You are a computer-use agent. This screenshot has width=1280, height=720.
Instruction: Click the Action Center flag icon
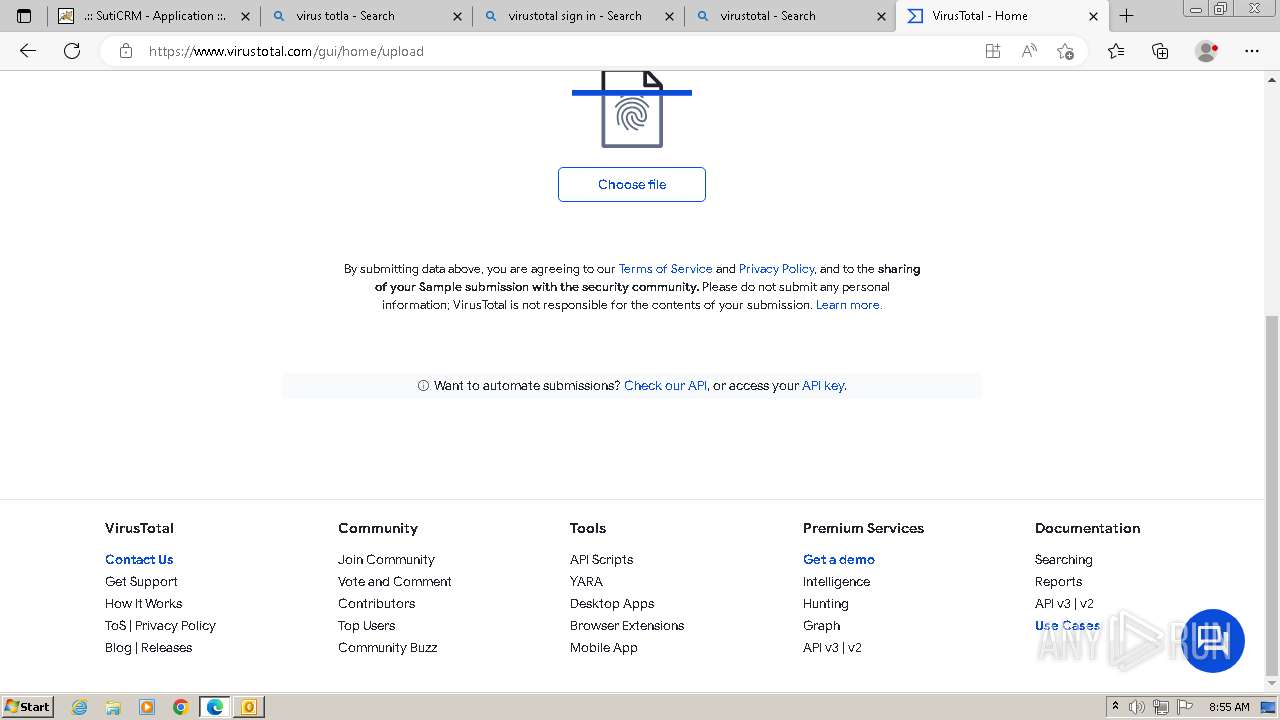coord(1184,707)
